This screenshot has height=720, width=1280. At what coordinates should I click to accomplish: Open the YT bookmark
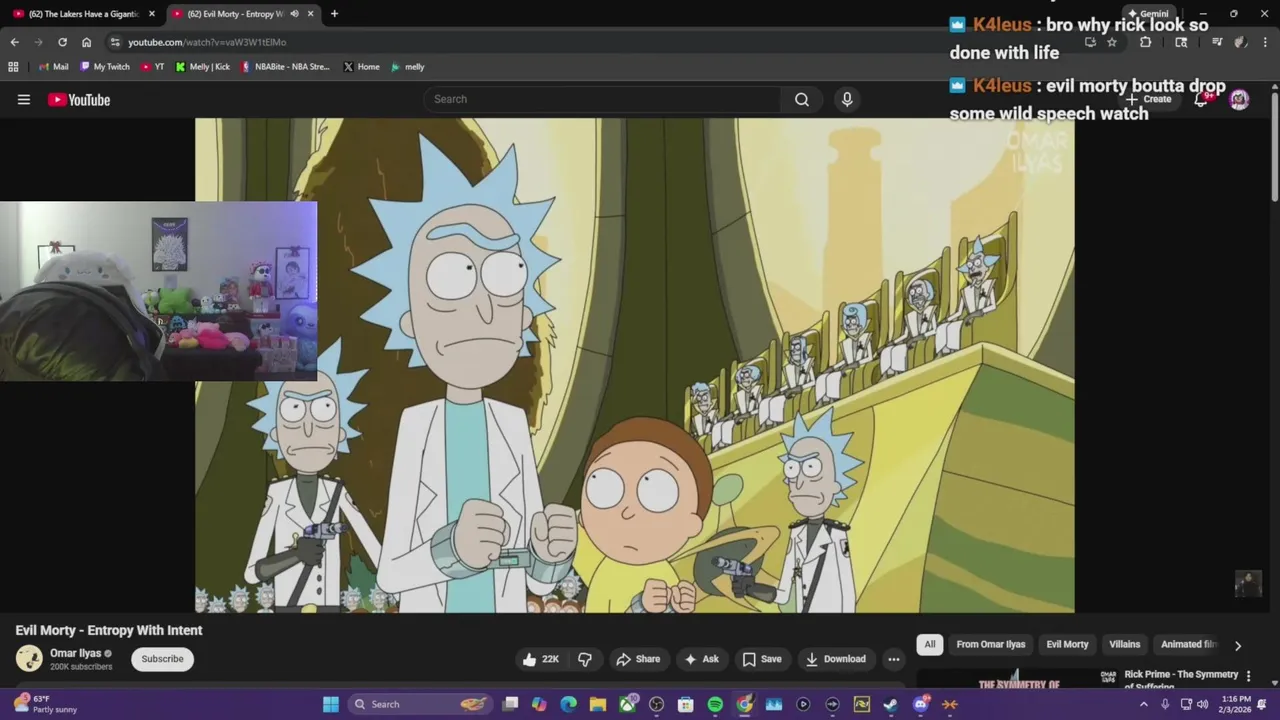[152, 67]
